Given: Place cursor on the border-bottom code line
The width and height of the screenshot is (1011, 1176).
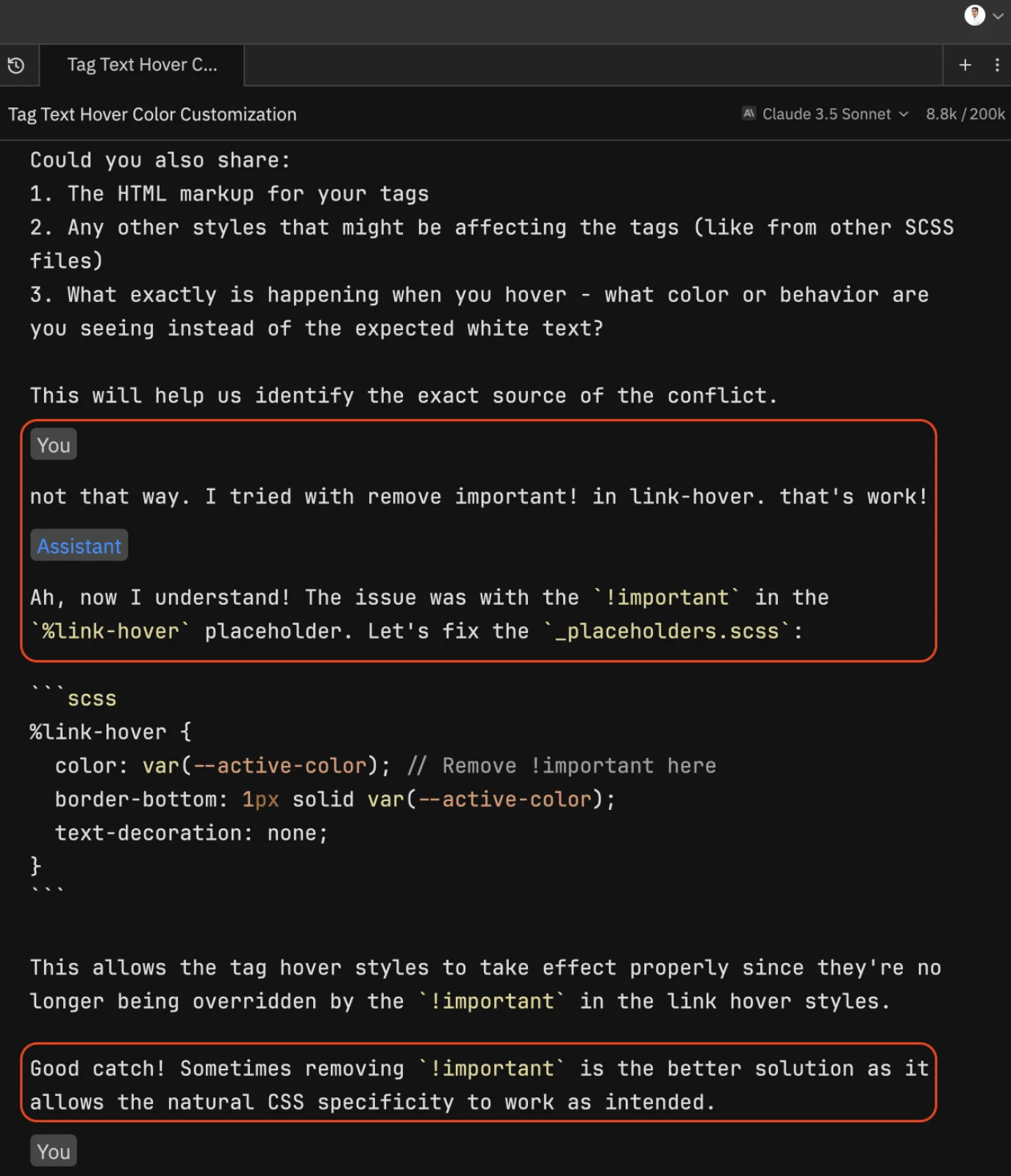Looking at the screenshot, I should click(x=335, y=800).
